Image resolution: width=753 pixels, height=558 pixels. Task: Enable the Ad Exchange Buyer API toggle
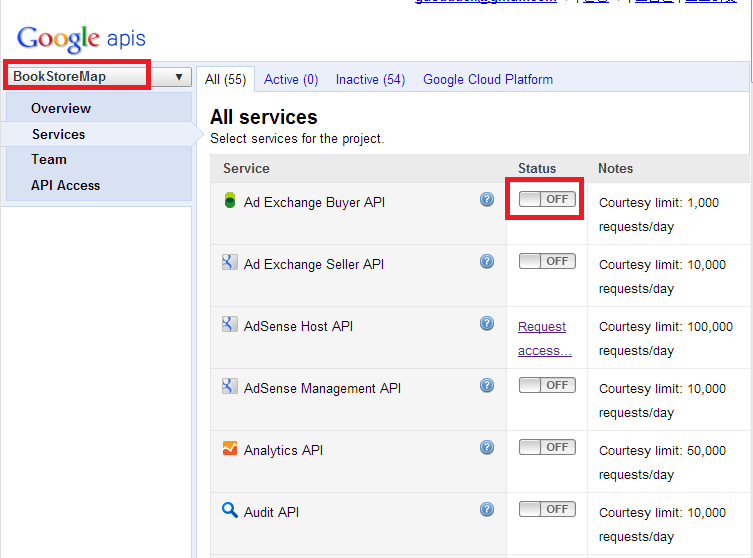547,199
